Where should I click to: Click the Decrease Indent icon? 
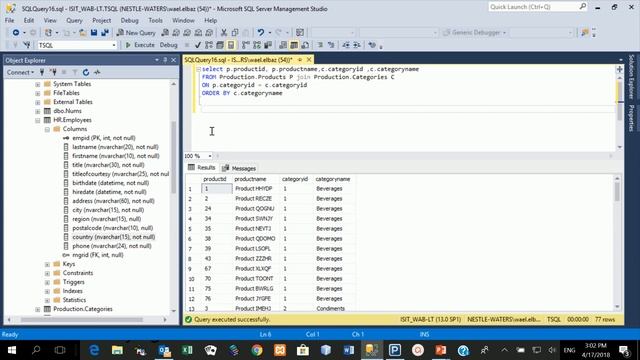click(x=346, y=45)
